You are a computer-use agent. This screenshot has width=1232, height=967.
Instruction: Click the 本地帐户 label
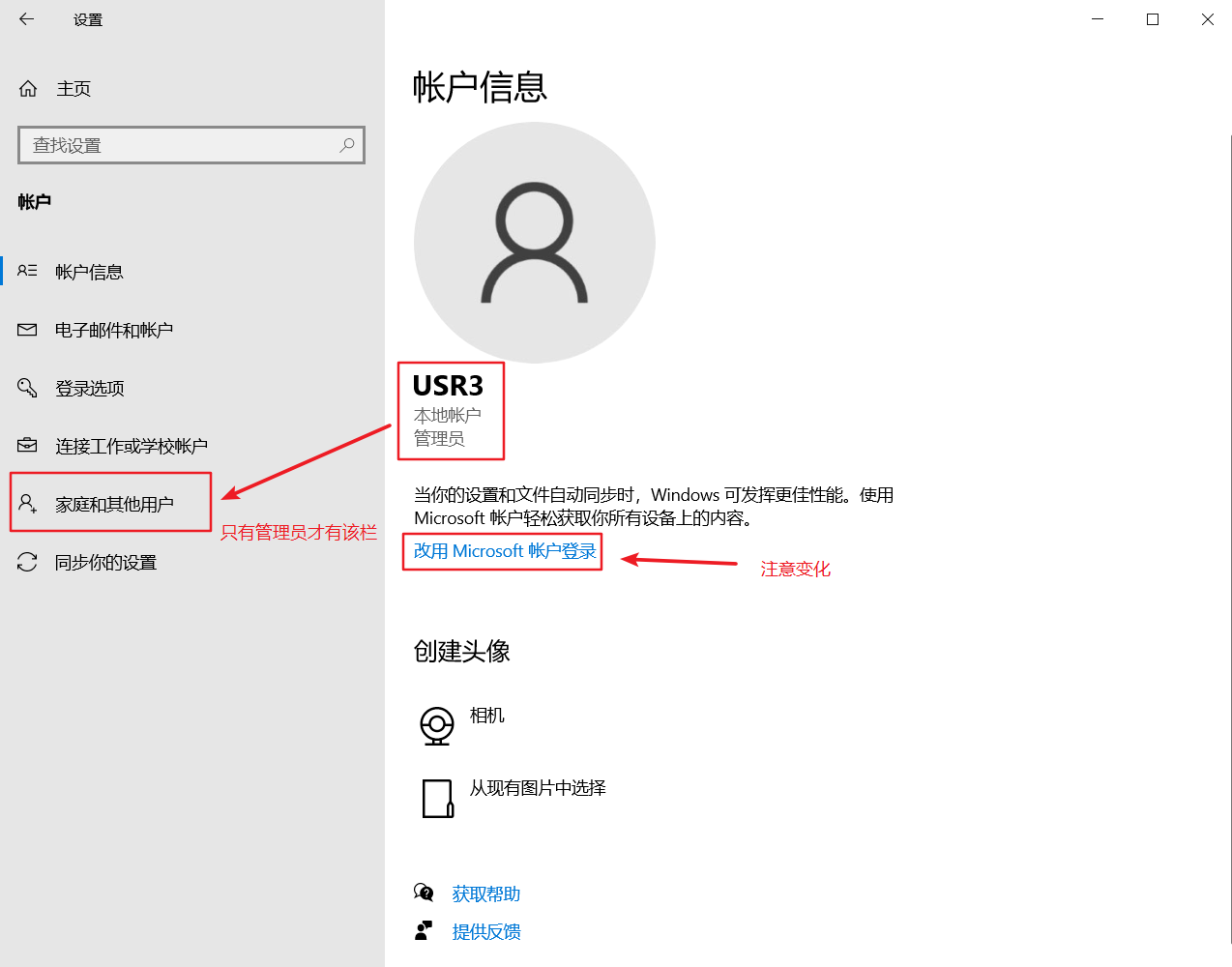(x=448, y=415)
